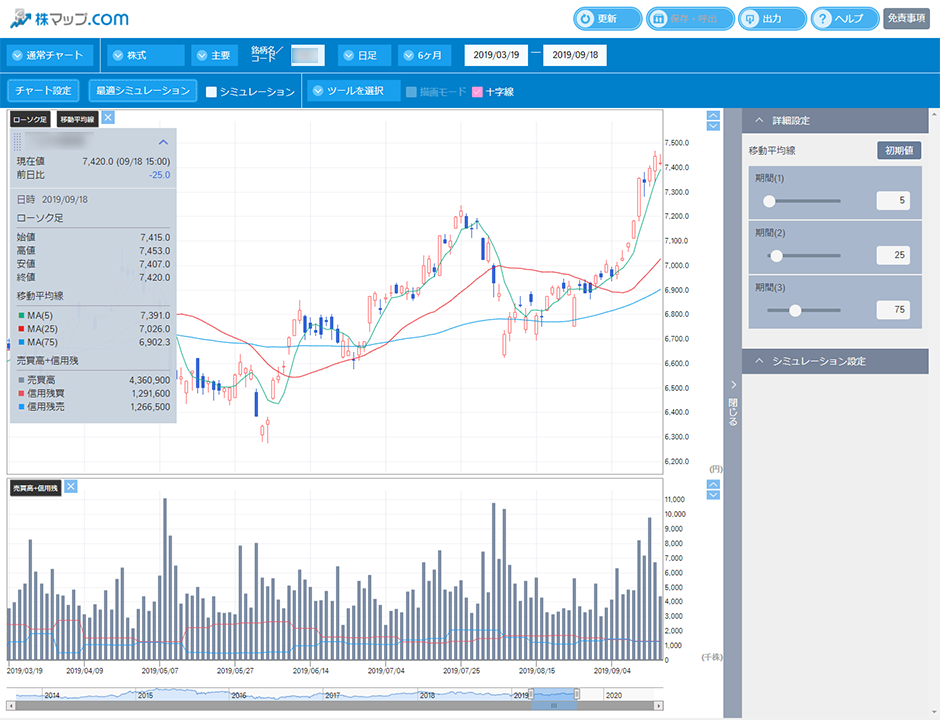Screen dimensions: 940x720
Task: Select the 移動平均線 moving average tab
Action: point(77,119)
